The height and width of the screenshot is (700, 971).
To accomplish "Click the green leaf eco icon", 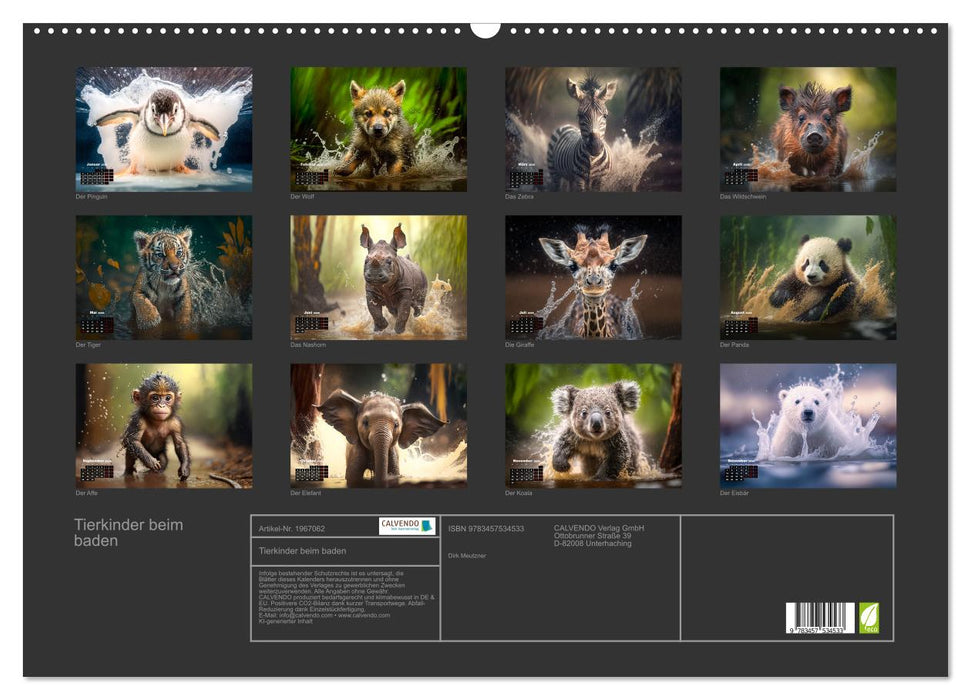I will 869,617.
